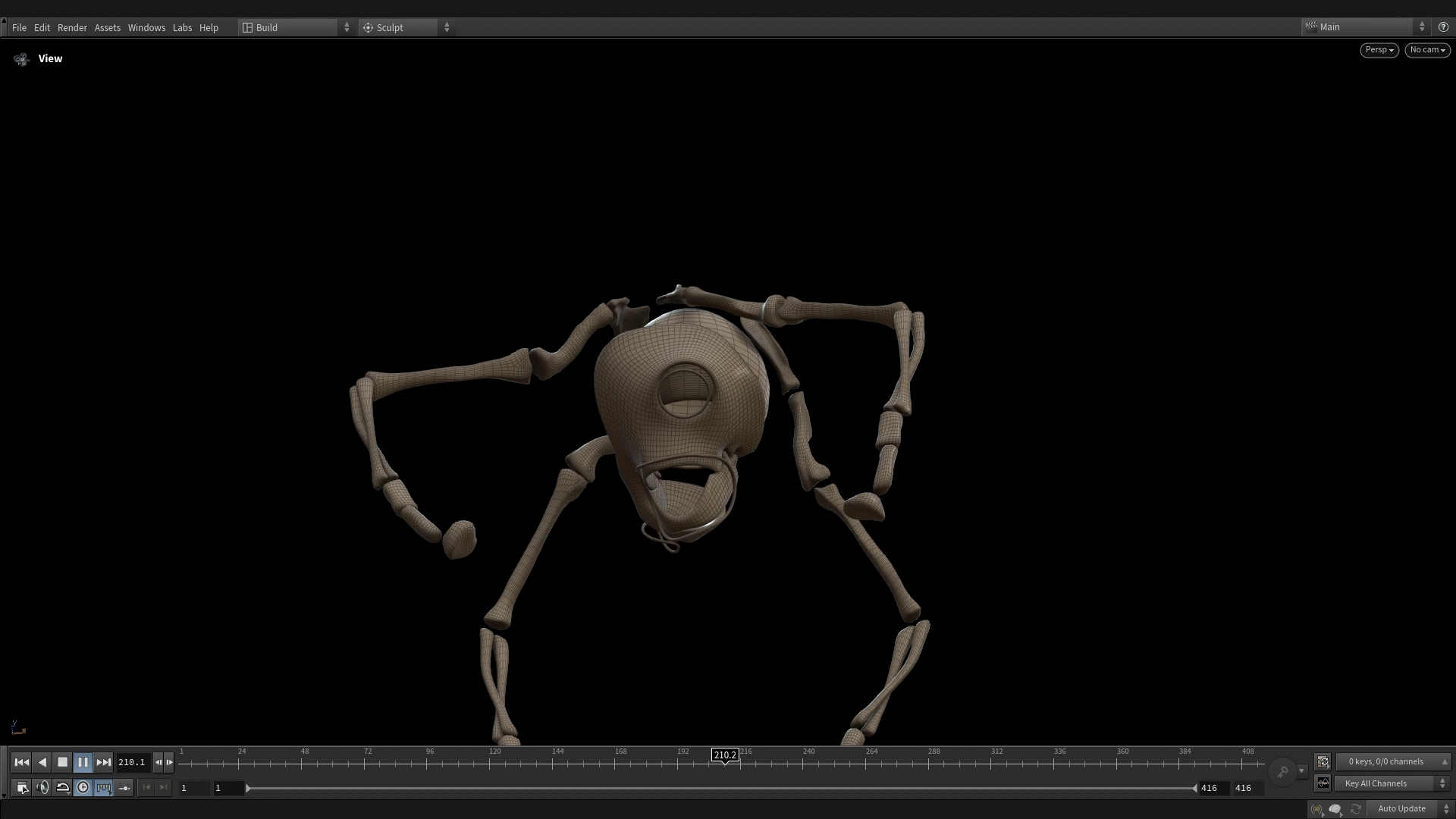Viewport: 1456px width, 819px height.
Task: Open the Render menu
Action: (72, 27)
